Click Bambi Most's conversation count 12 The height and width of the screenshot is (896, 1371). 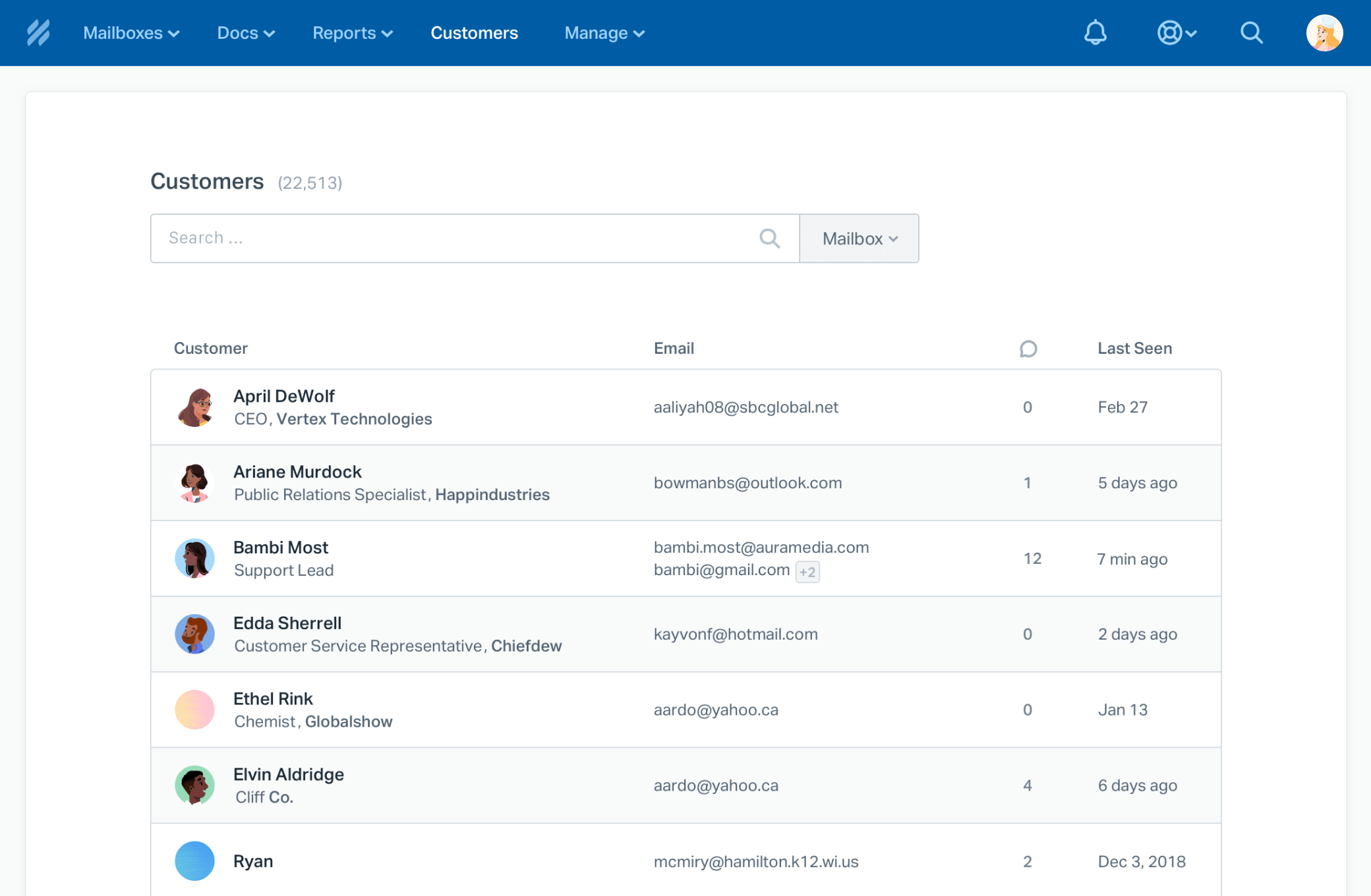[1032, 559]
